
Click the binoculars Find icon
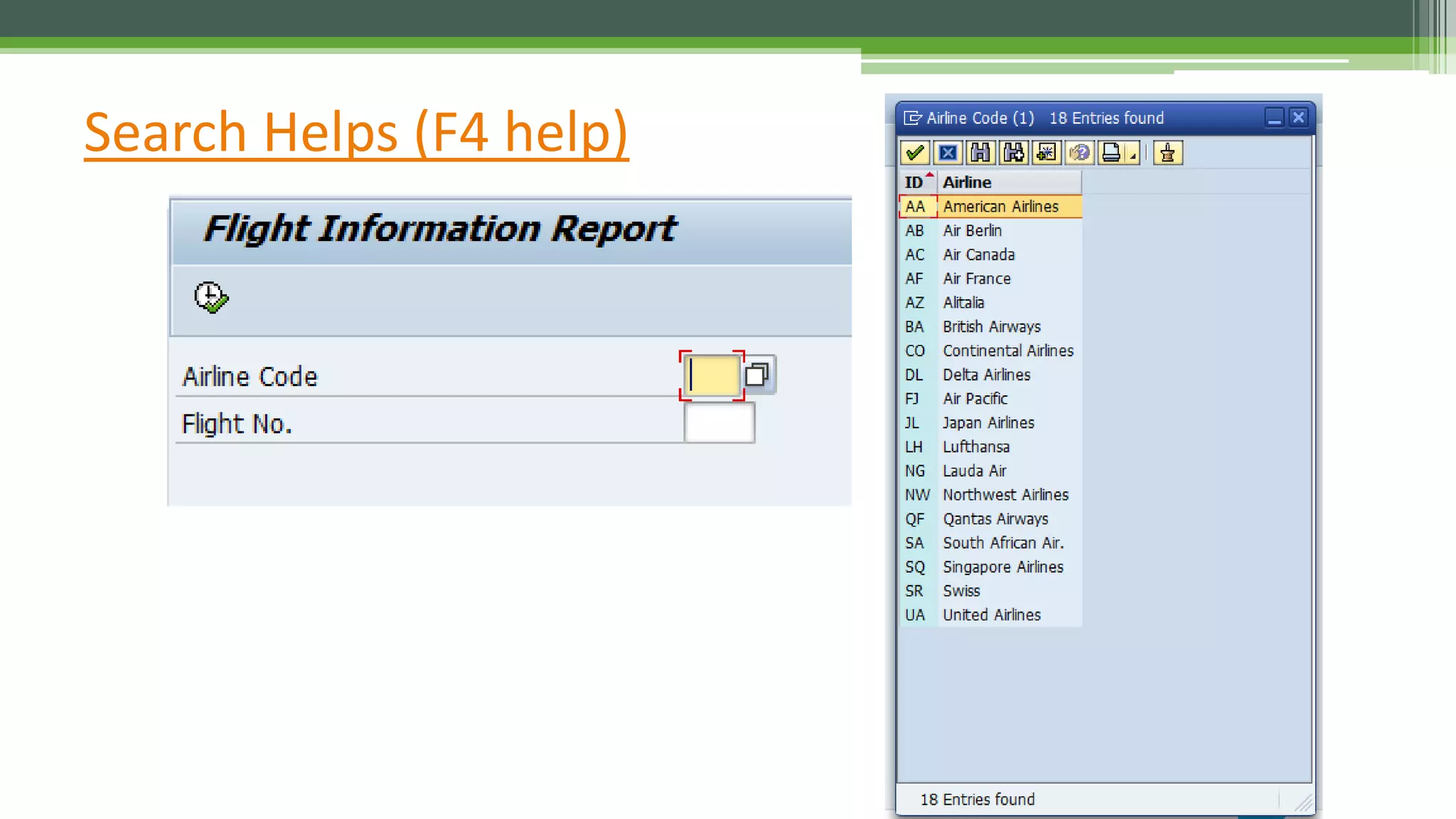click(x=980, y=153)
